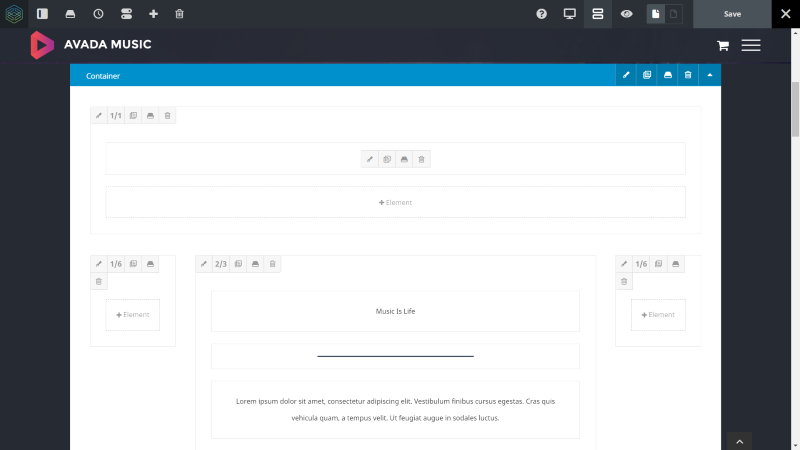This screenshot has height=450, width=800.
Task: Toggle the preview eye icon
Action: [627, 14]
